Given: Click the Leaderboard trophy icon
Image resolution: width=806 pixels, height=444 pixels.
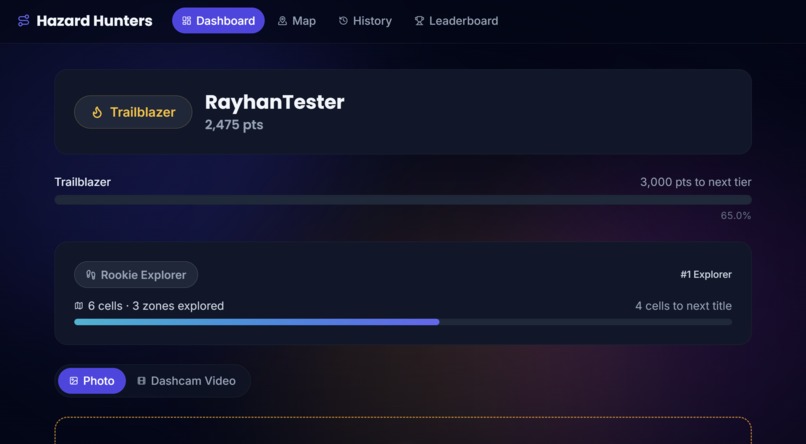Looking at the screenshot, I should click(x=419, y=21).
